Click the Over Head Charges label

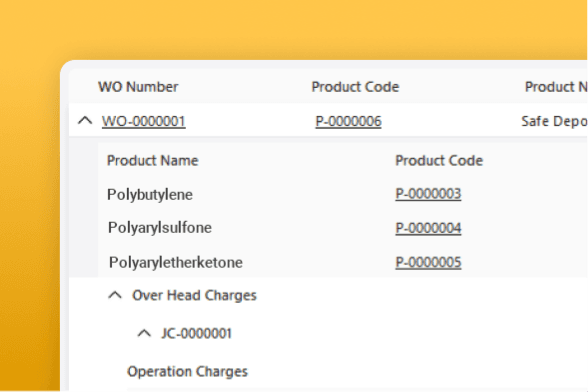pyautogui.click(x=194, y=295)
